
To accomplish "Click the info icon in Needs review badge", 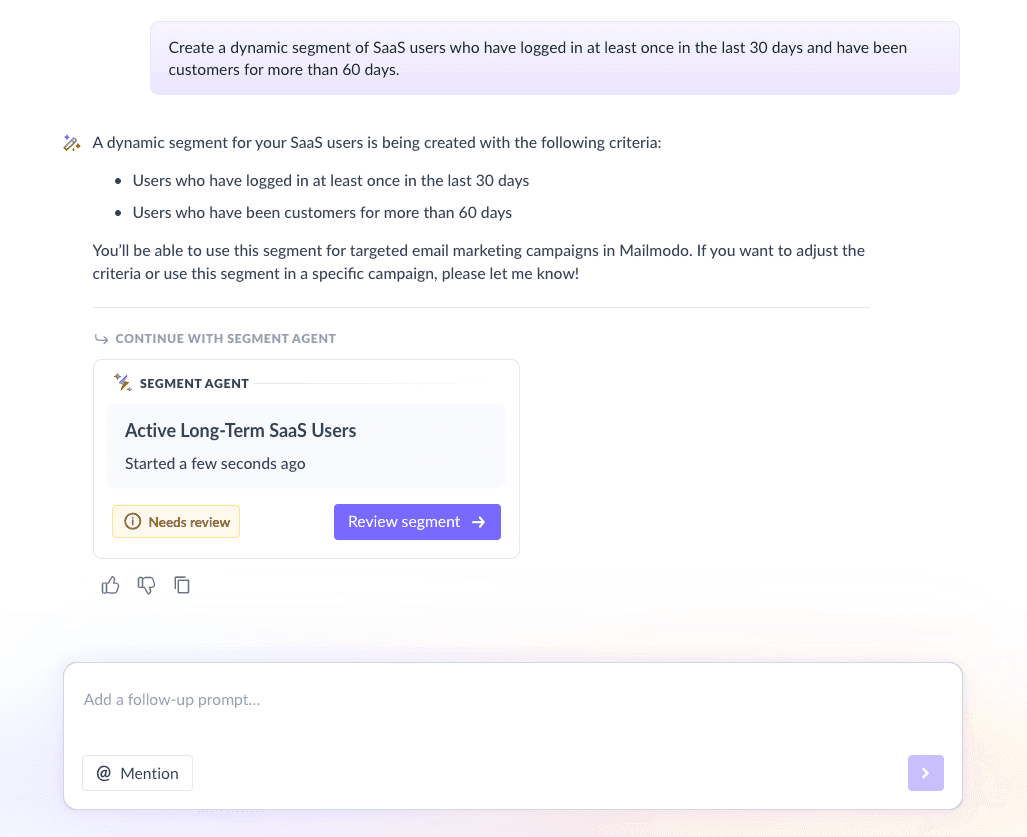I will click(x=133, y=521).
